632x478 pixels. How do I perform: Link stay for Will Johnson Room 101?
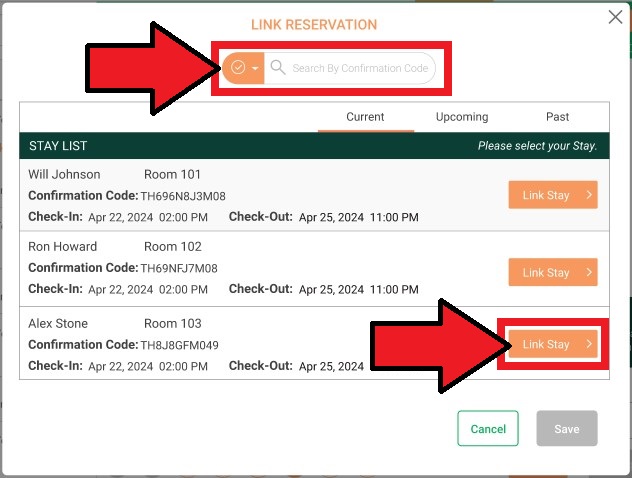click(553, 195)
